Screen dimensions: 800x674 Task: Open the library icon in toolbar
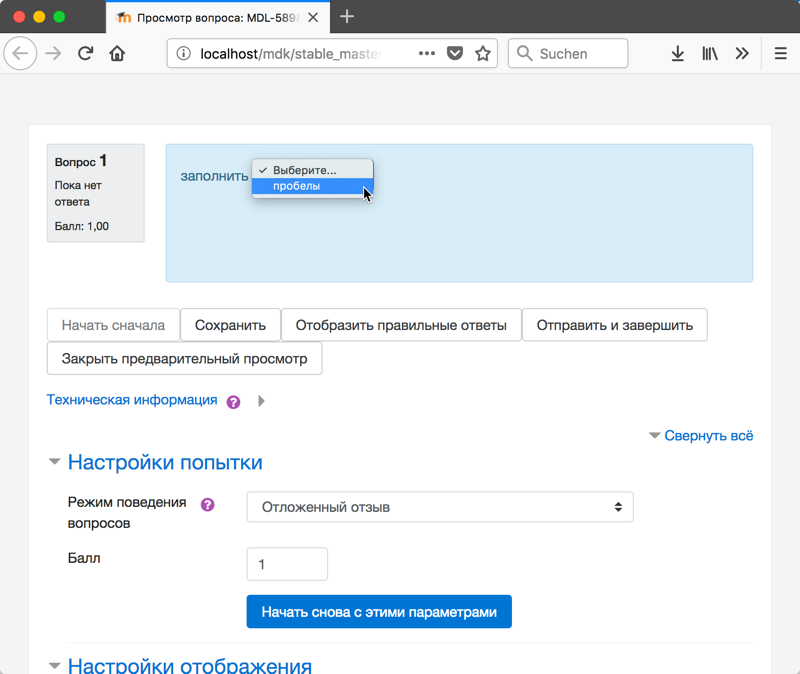tap(710, 53)
